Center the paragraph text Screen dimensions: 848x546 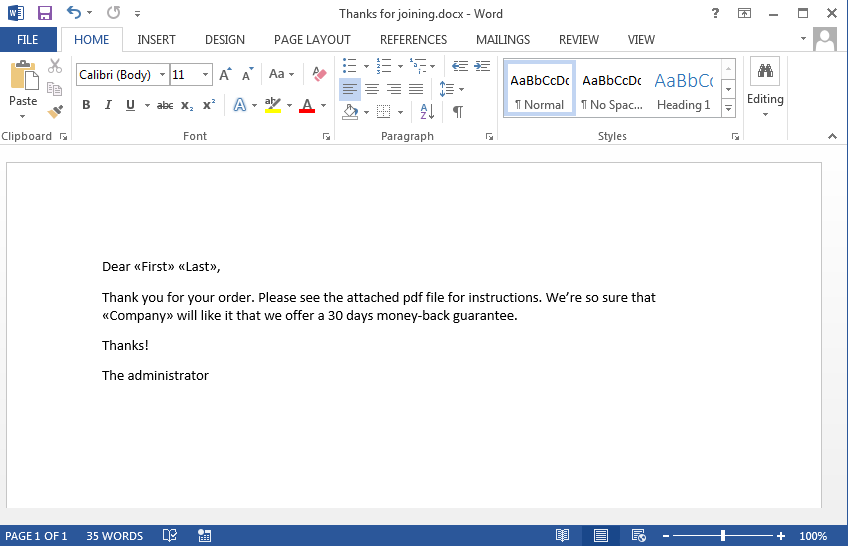[x=372, y=89]
